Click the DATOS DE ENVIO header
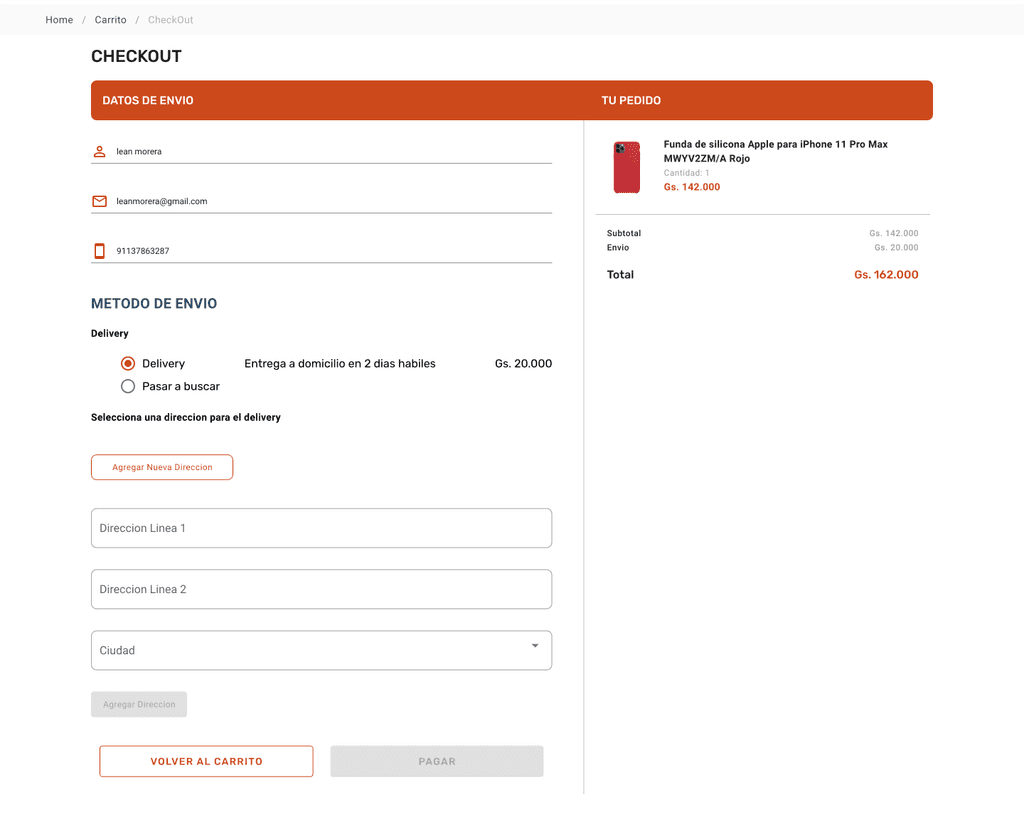This screenshot has width=1024, height=830. 148,101
